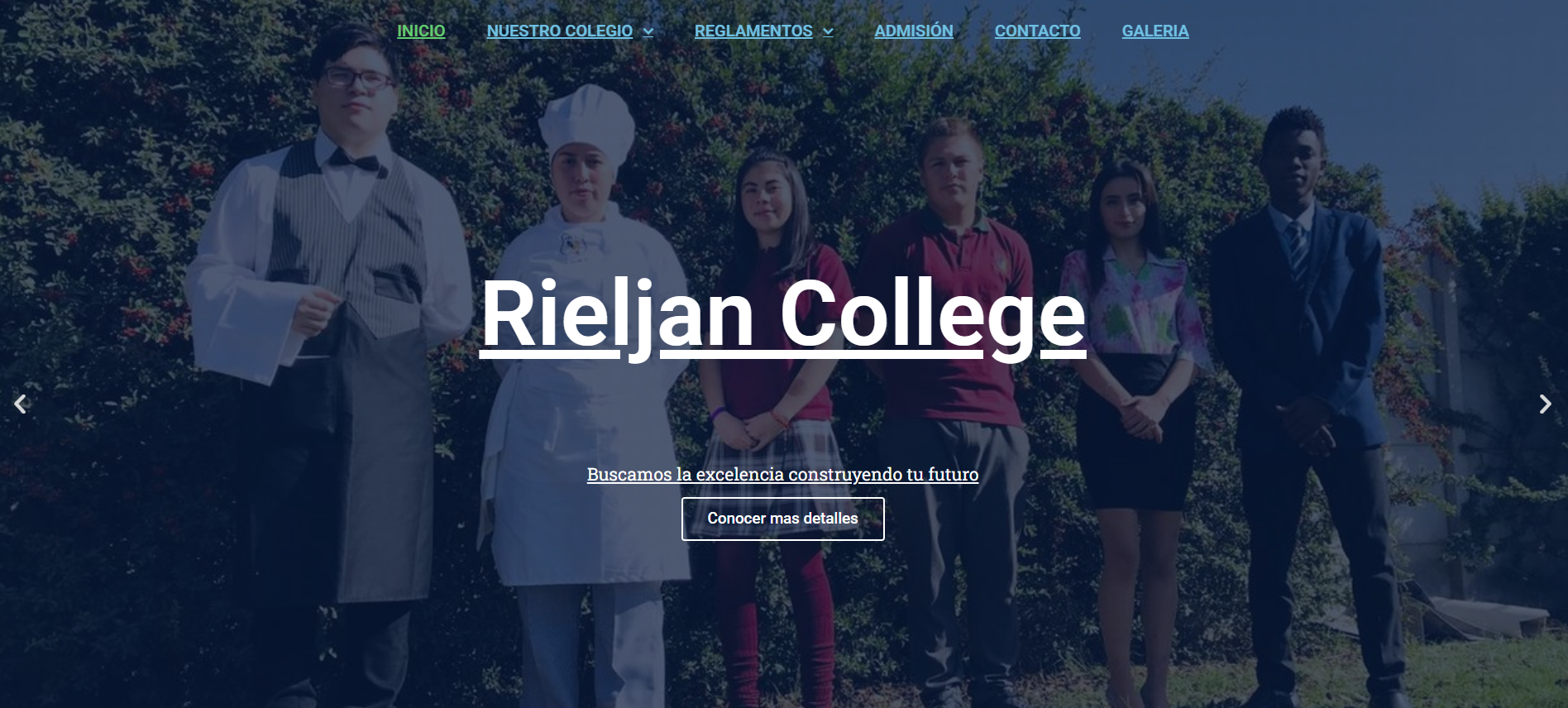Go to previous slide with left arrow
The height and width of the screenshot is (708, 1568).
click(x=21, y=404)
